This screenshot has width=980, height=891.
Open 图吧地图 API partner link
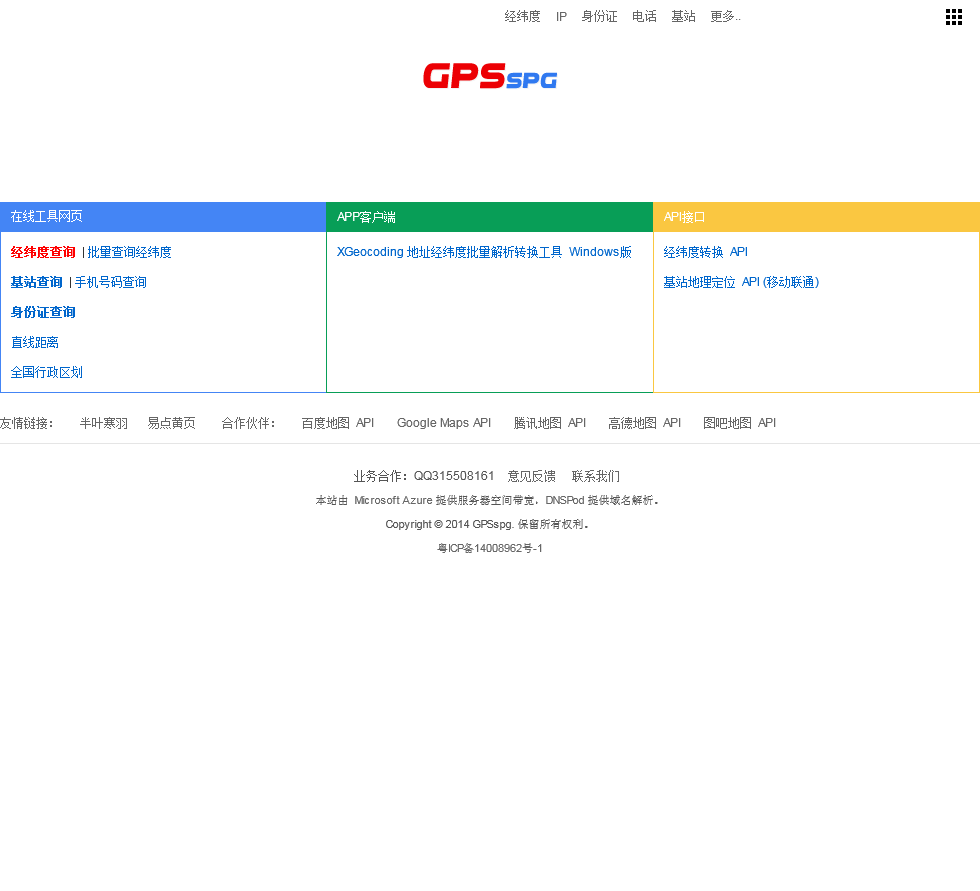coord(739,423)
